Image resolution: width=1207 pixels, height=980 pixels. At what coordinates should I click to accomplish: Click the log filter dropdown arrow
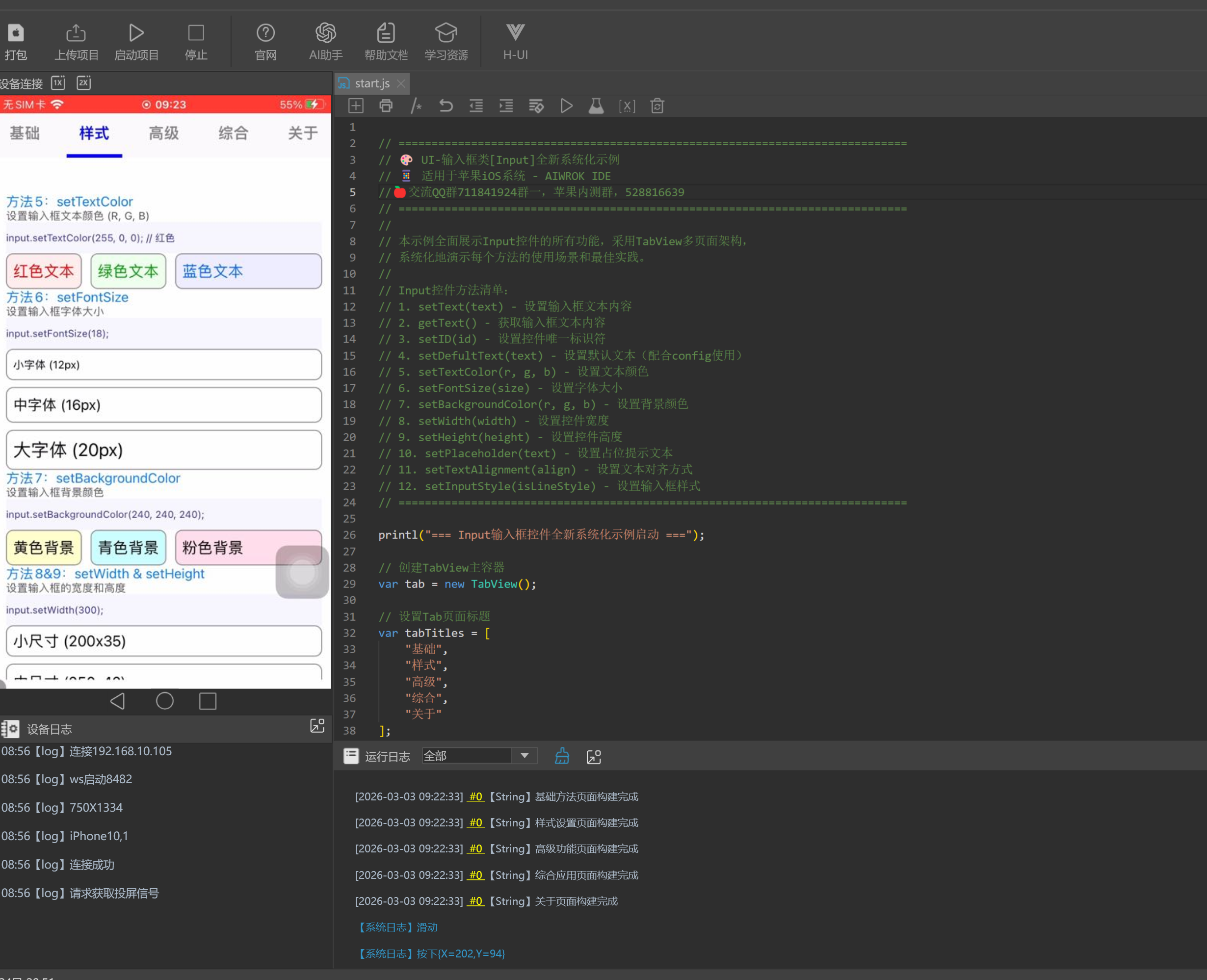[525, 756]
